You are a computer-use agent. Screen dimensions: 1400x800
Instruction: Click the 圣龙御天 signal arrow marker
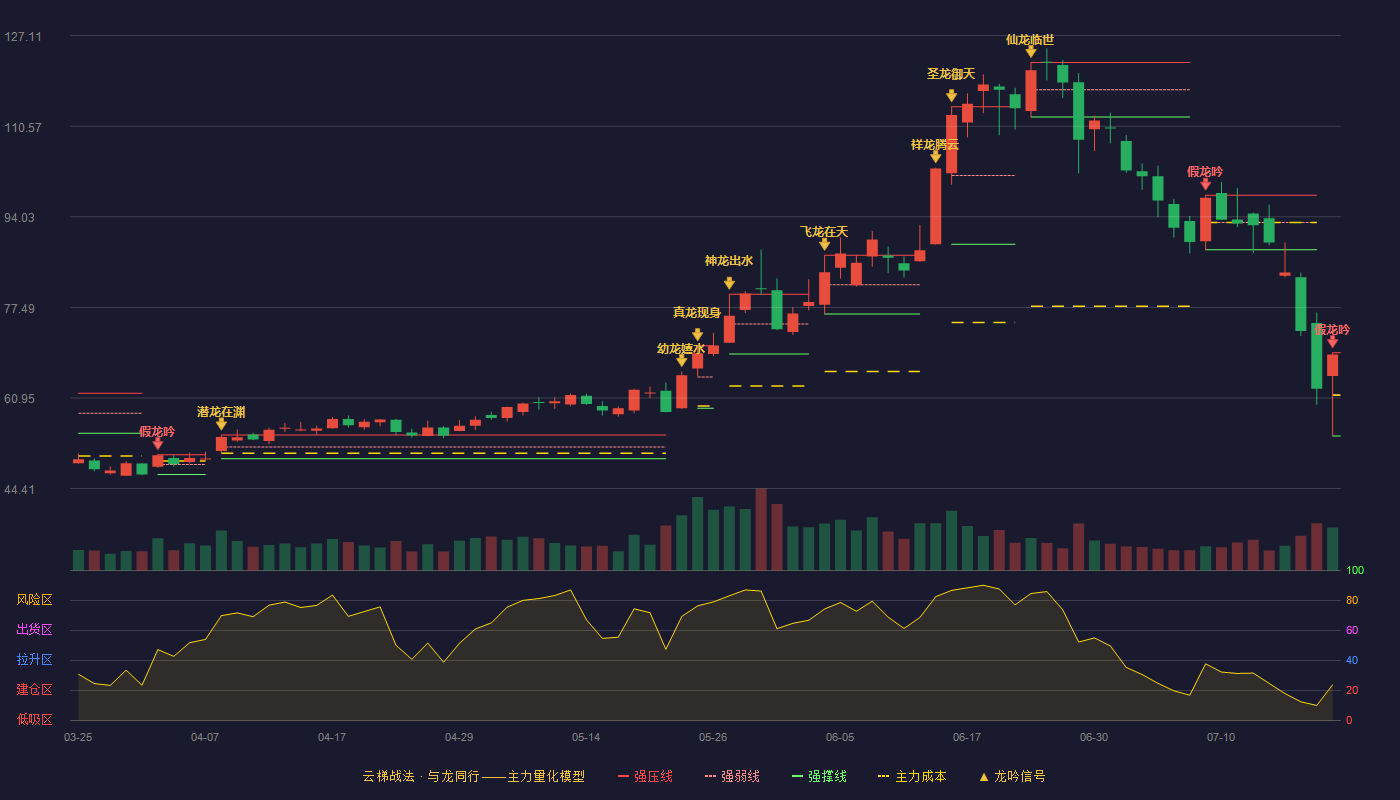pyautogui.click(x=951, y=96)
